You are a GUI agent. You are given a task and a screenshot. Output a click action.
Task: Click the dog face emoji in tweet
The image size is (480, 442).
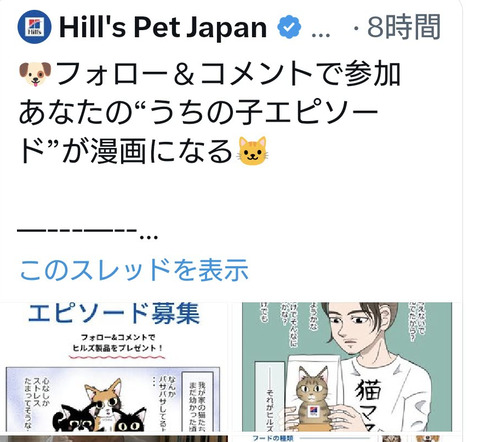(35, 74)
